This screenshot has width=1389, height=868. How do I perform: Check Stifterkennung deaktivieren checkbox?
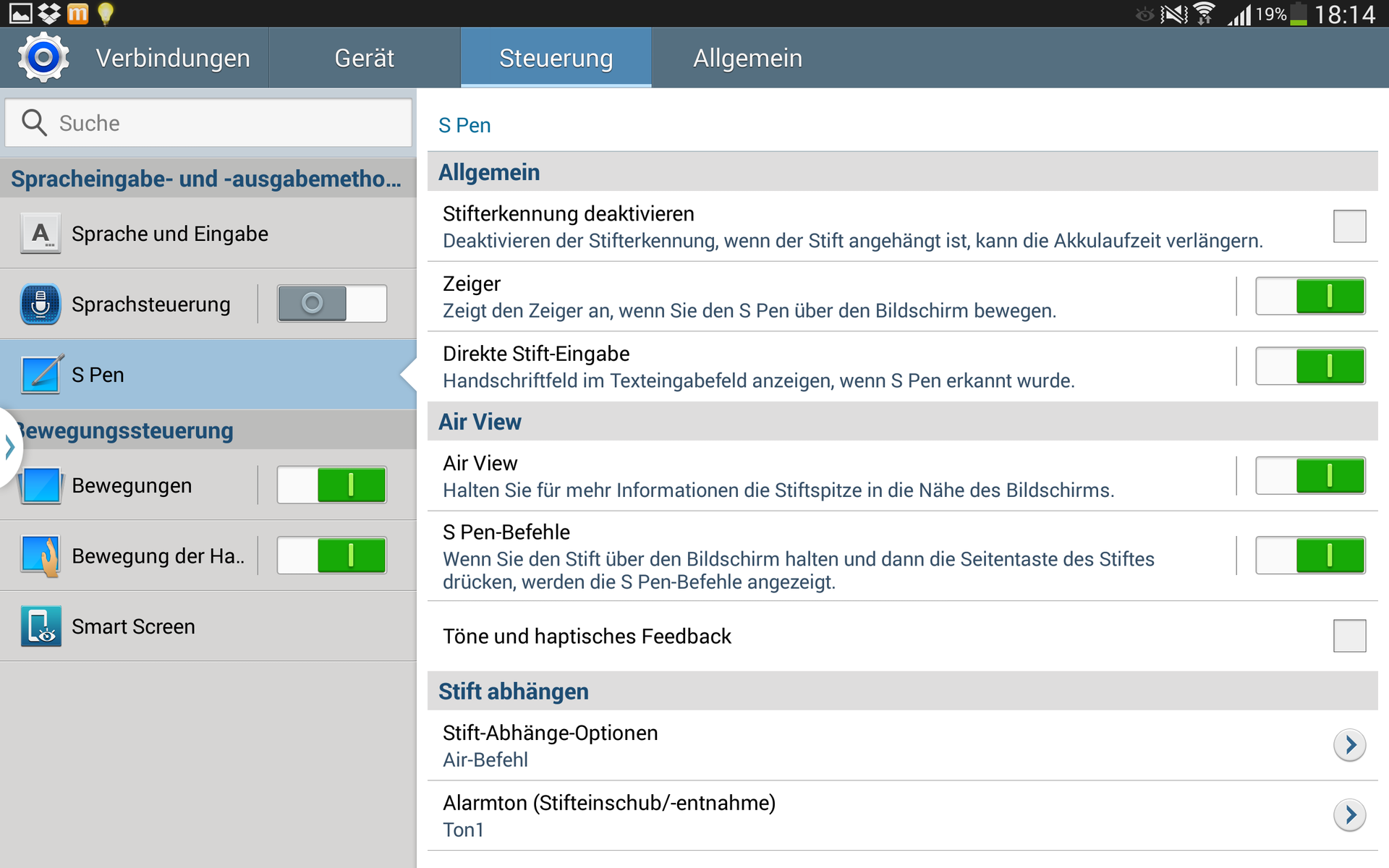click(1349, 226)
